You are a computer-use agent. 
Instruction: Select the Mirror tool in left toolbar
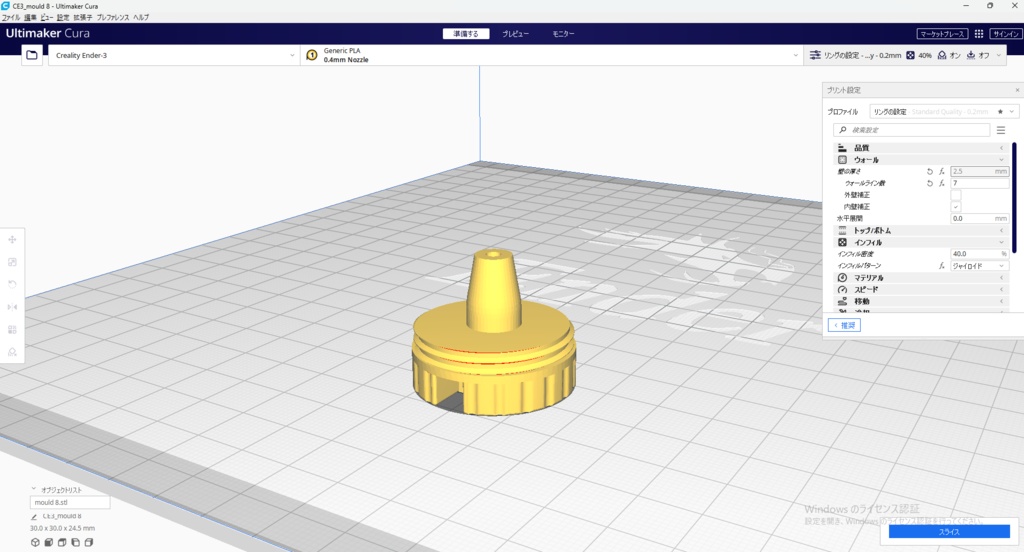coord(12,307)
